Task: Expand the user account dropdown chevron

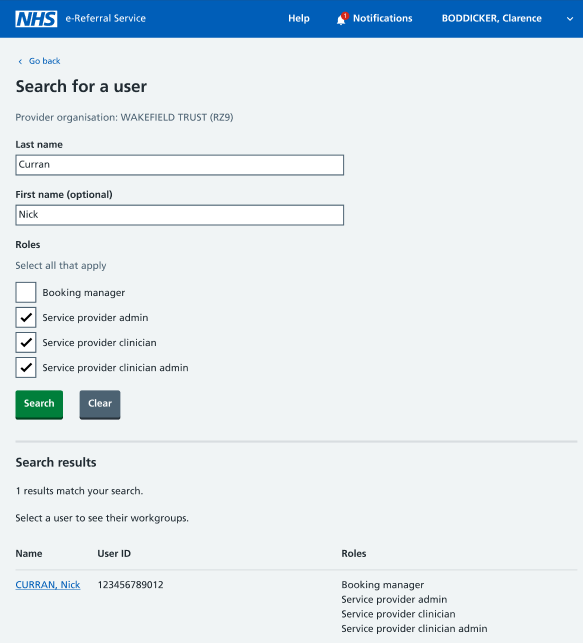Action: (x=569, y=19)
